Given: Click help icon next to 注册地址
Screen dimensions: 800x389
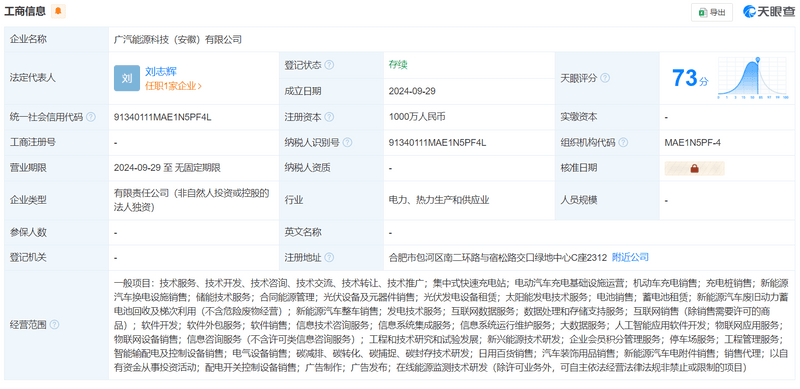Looking at the screenshot, I should pyautogui.click(x=329, y=257).
